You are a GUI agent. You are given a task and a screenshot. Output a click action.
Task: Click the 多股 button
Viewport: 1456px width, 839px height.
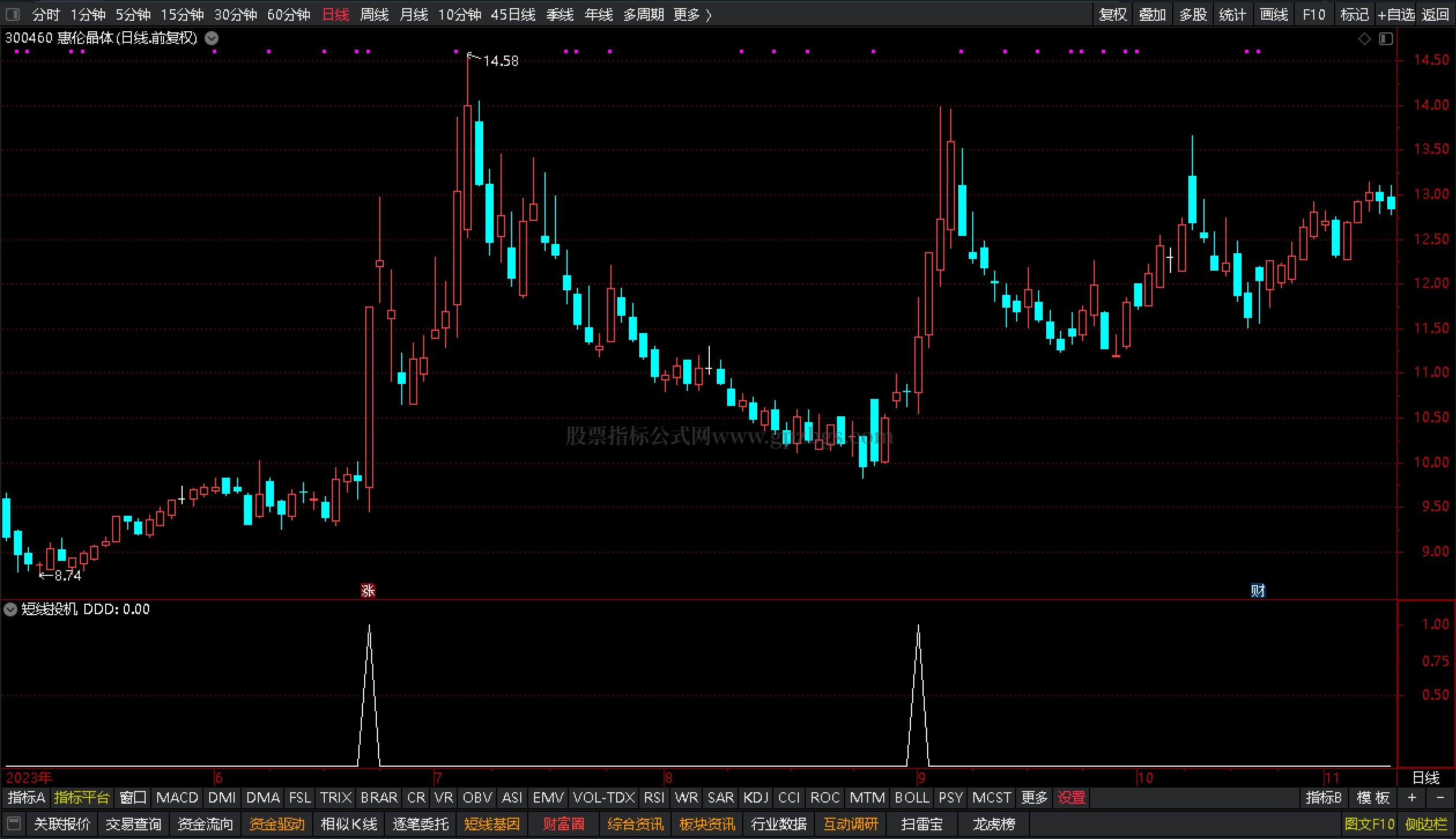tap(1193, 14)
